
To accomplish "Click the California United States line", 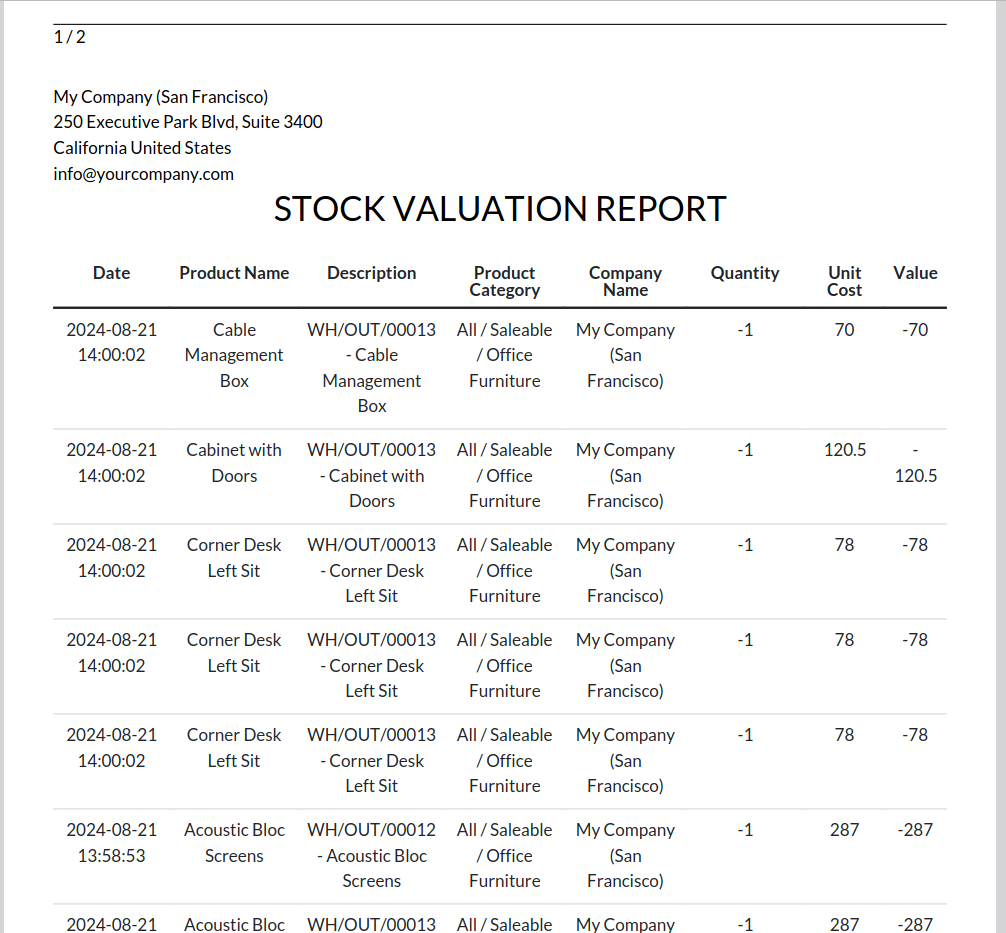I will point(142,148).
